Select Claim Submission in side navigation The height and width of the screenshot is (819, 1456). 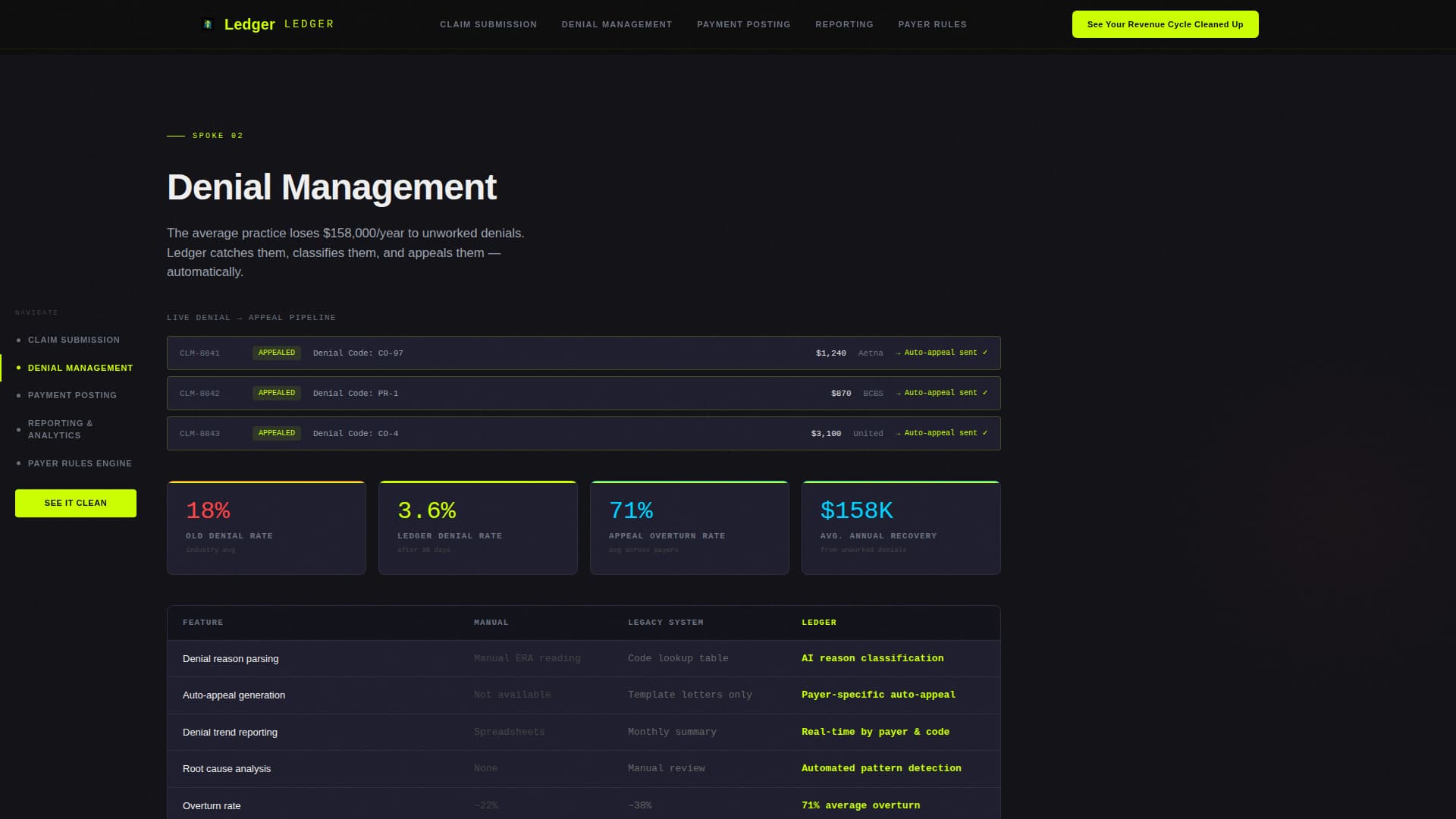74,340
